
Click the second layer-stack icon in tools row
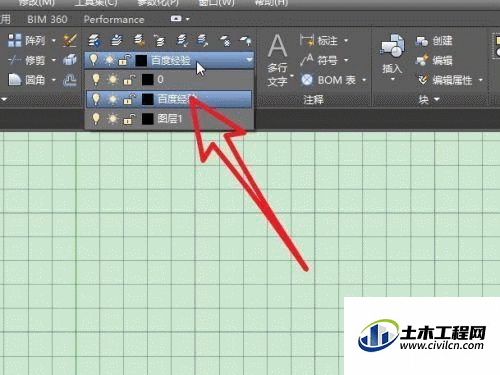[x=116, y=41]
